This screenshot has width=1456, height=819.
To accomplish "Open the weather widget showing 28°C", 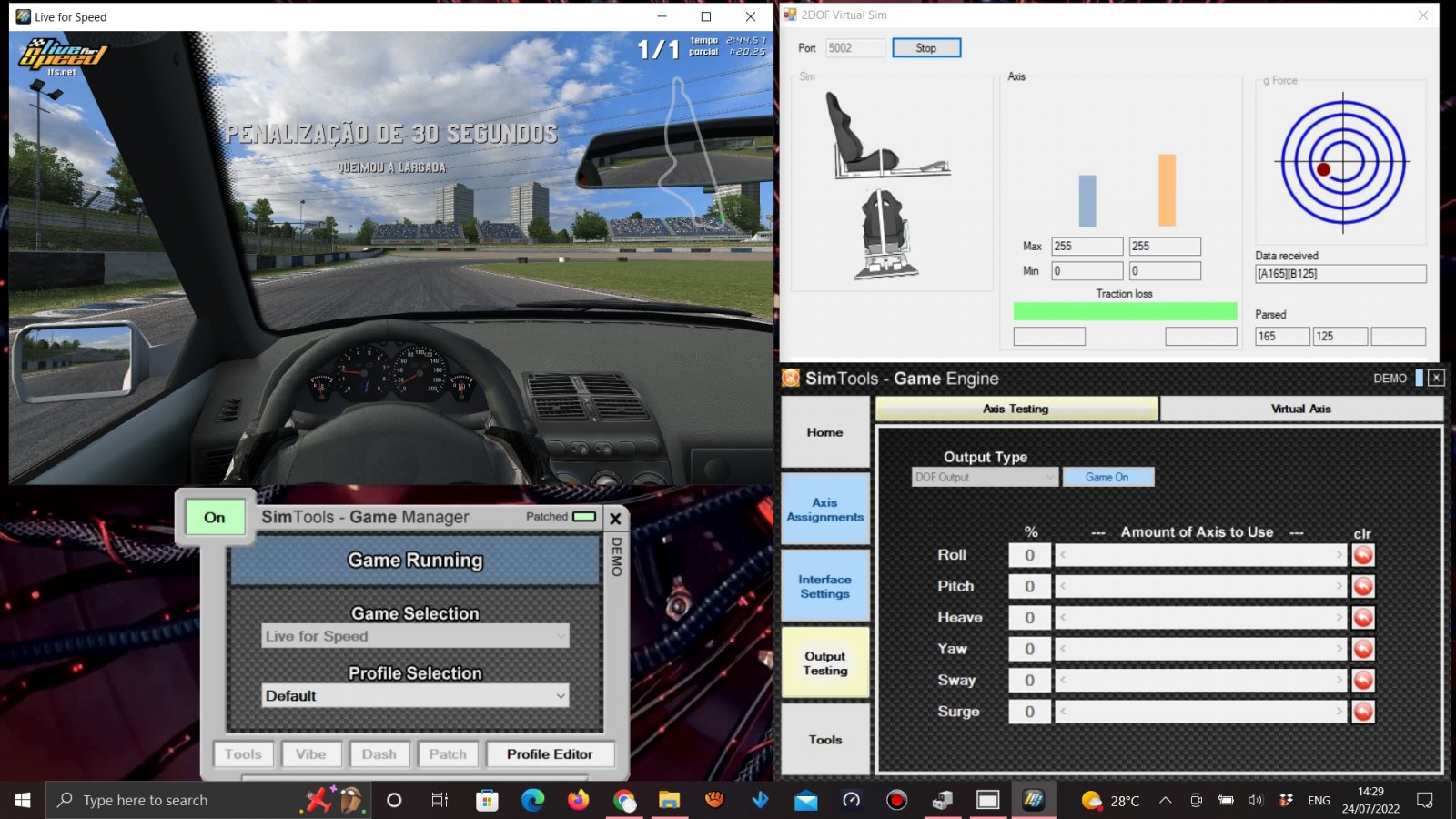I will click(x=1110, y=800).
